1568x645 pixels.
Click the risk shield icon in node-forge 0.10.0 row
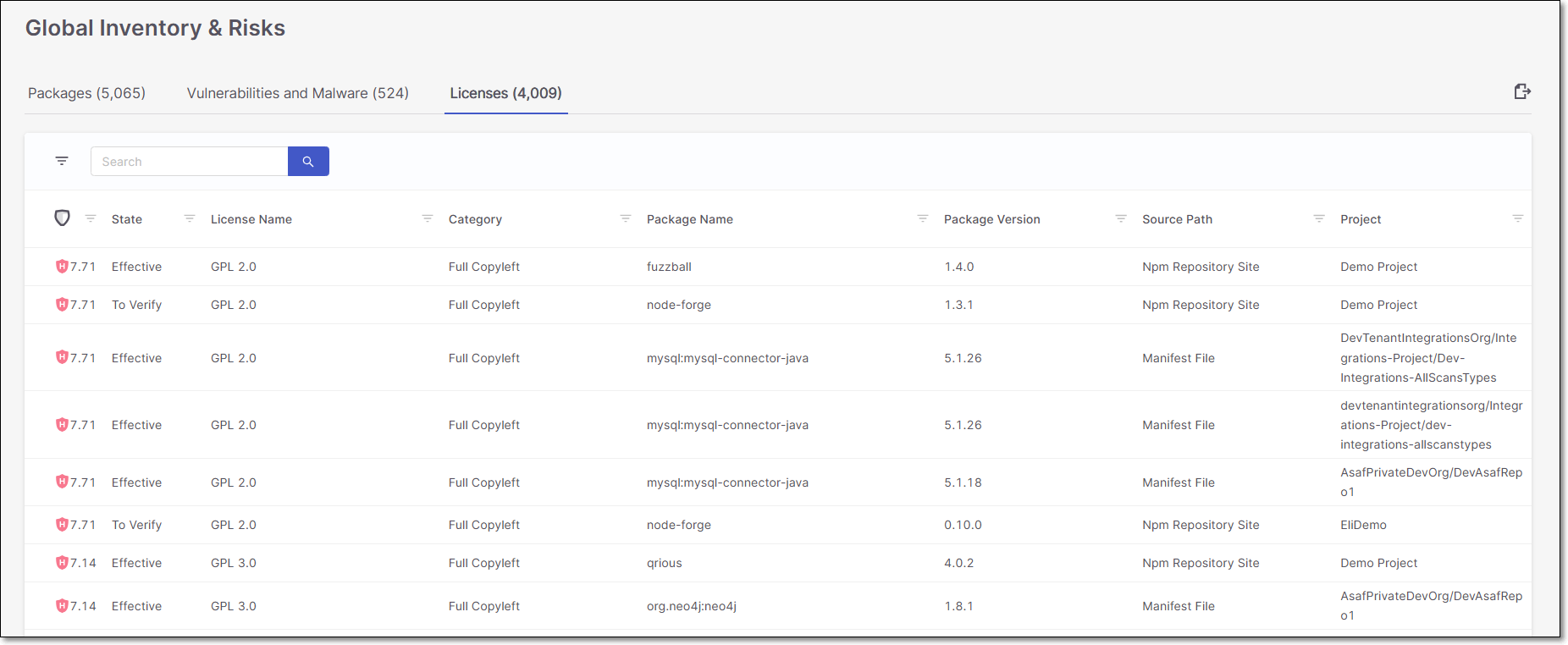(x=62, y=525)
